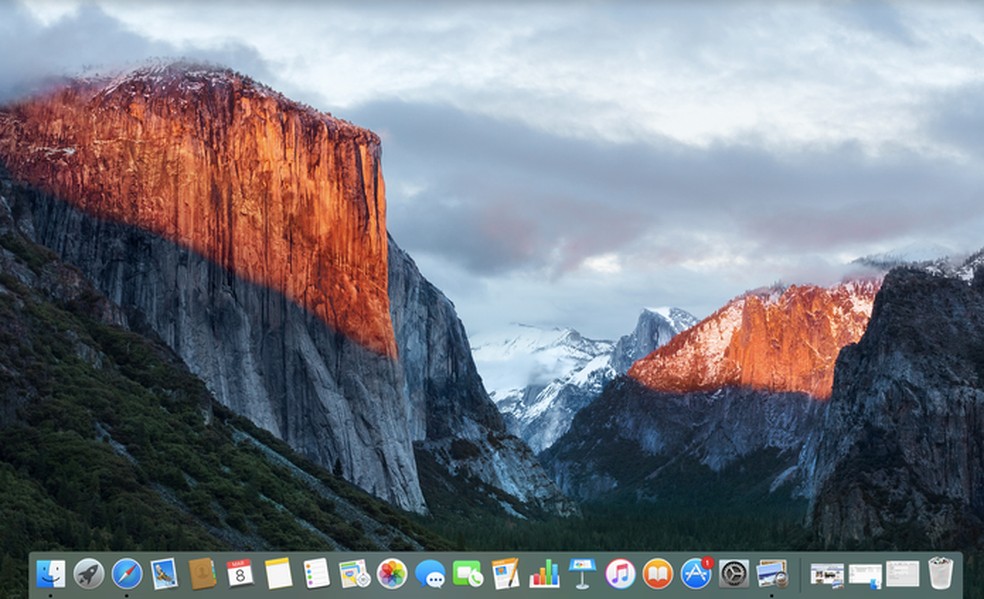Open the brown Contacts book icon
This screenshot has height=599, width=984.
(x=202, y=573)
